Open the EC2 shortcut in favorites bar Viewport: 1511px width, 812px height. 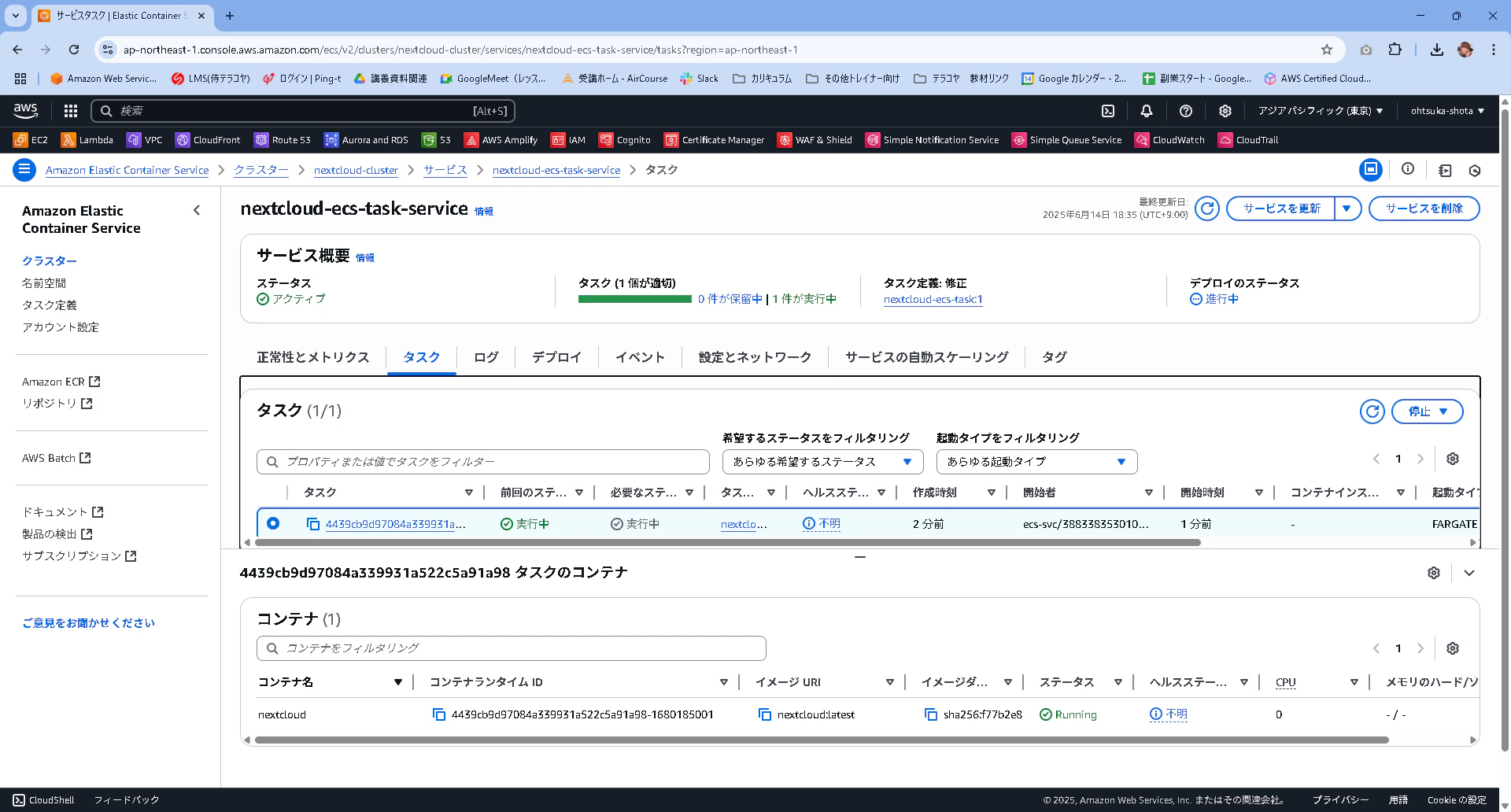(31, 140)
